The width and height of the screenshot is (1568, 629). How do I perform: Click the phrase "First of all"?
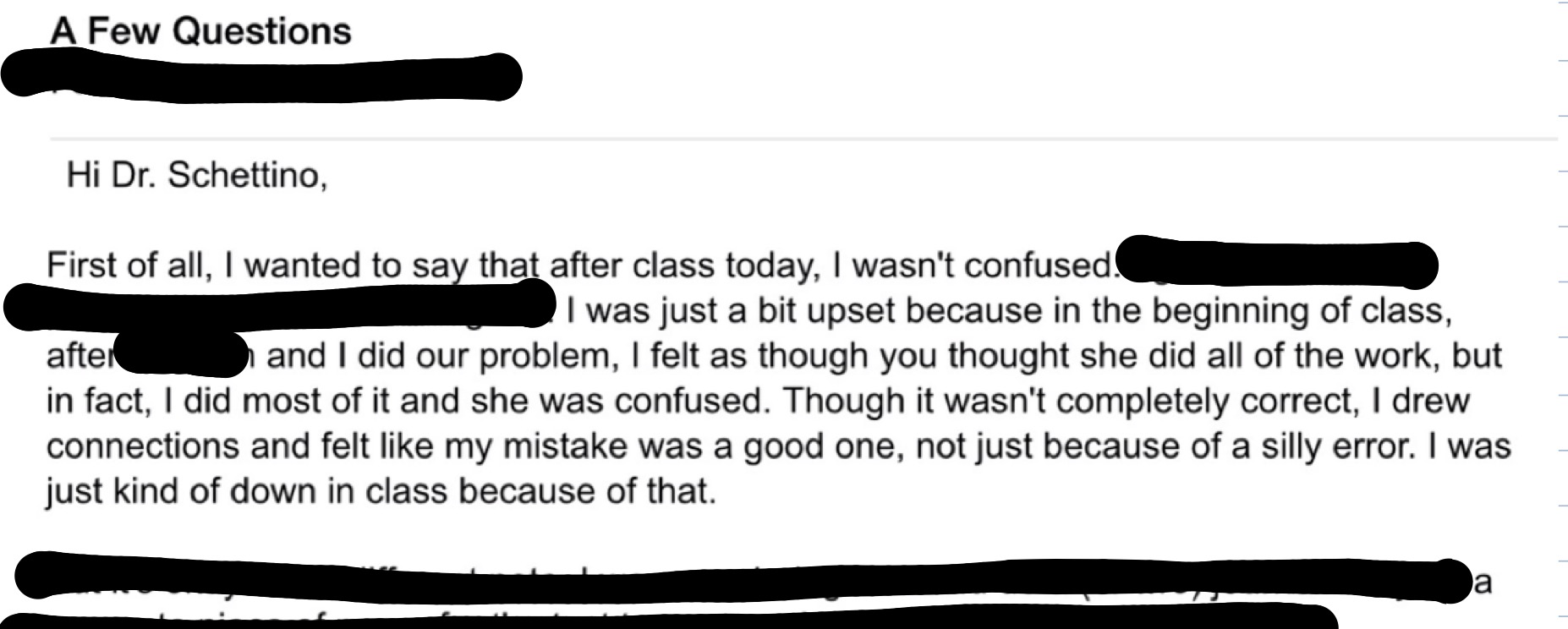click(127, 265)
